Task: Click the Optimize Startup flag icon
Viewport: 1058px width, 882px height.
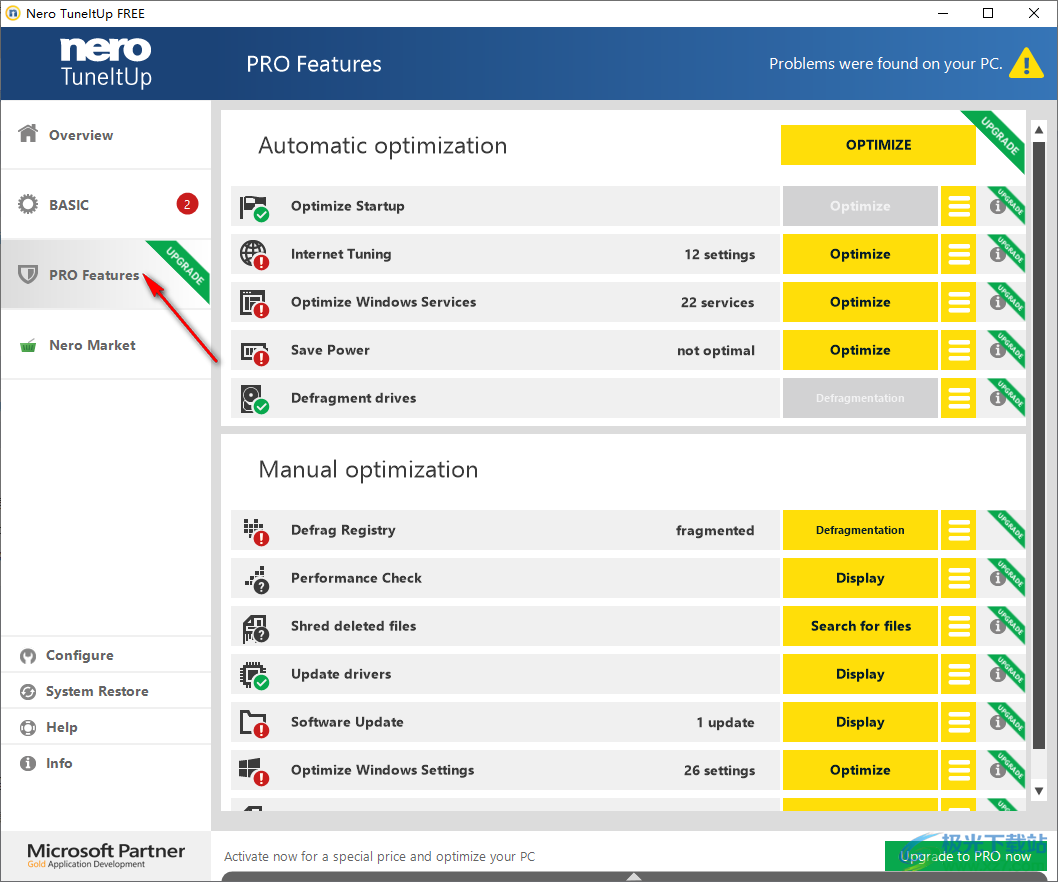Action: click(x=254, y=208)
